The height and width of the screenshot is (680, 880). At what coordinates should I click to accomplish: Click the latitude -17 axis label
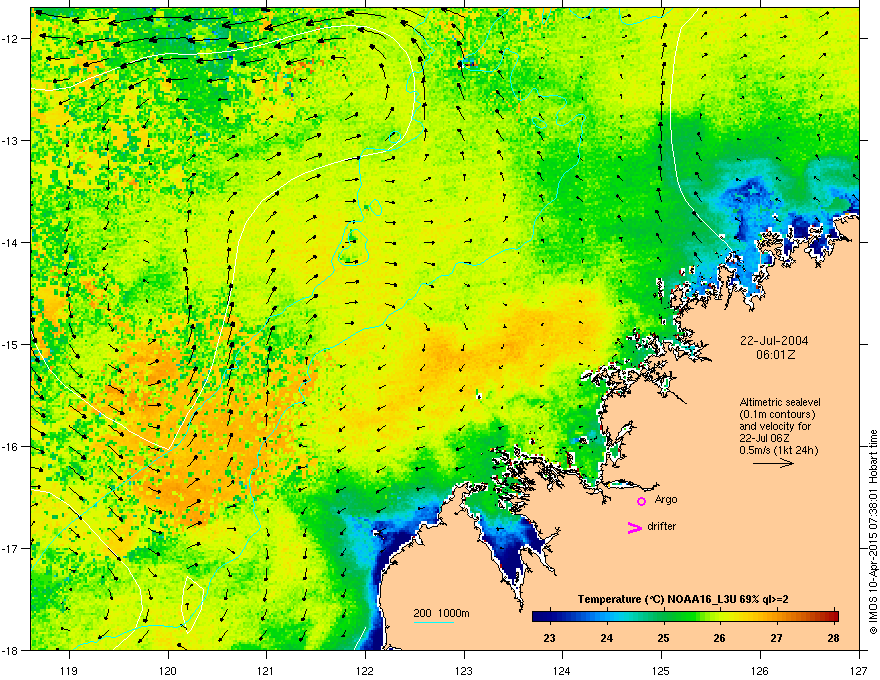point(11,548)
